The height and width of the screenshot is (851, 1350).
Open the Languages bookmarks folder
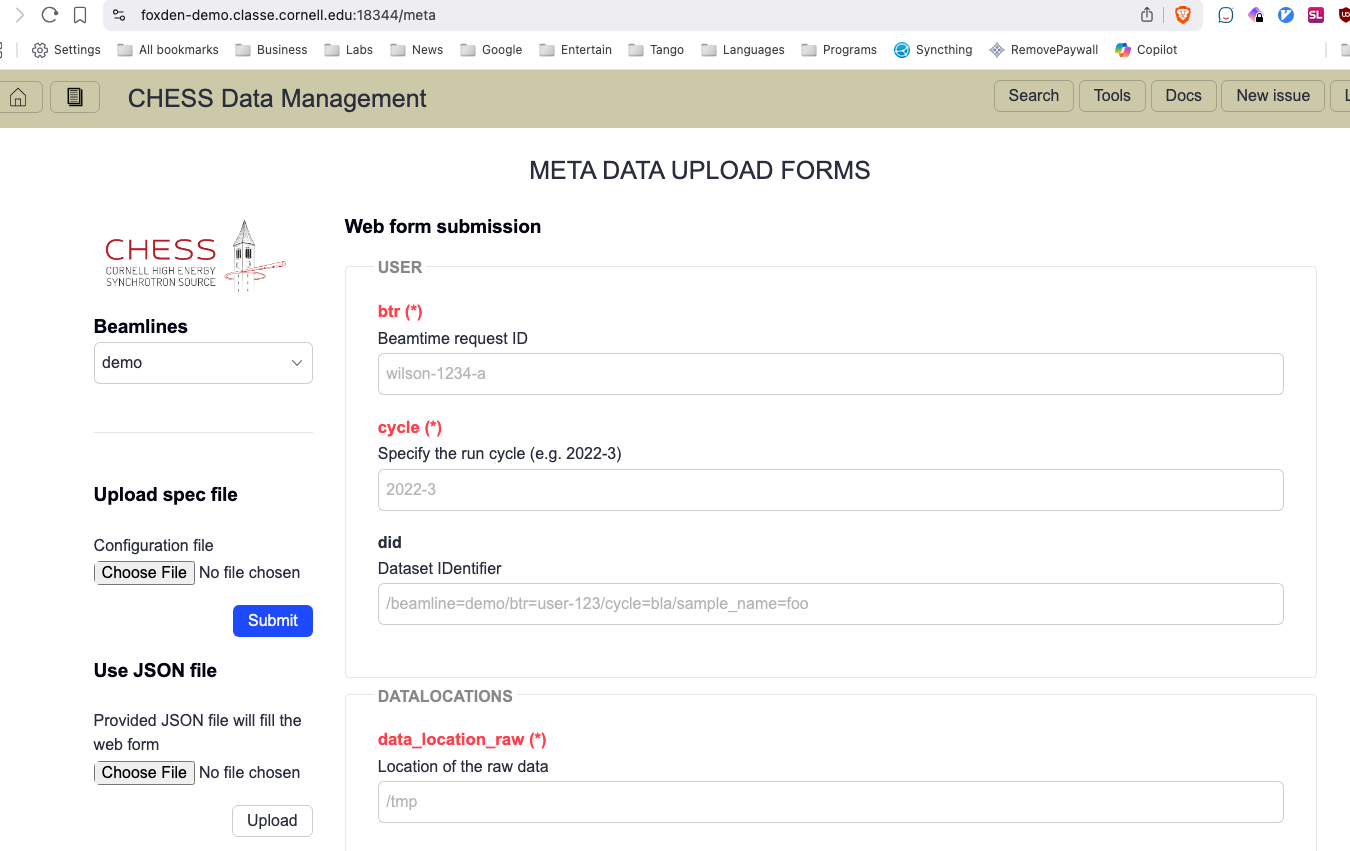(743, 50)
